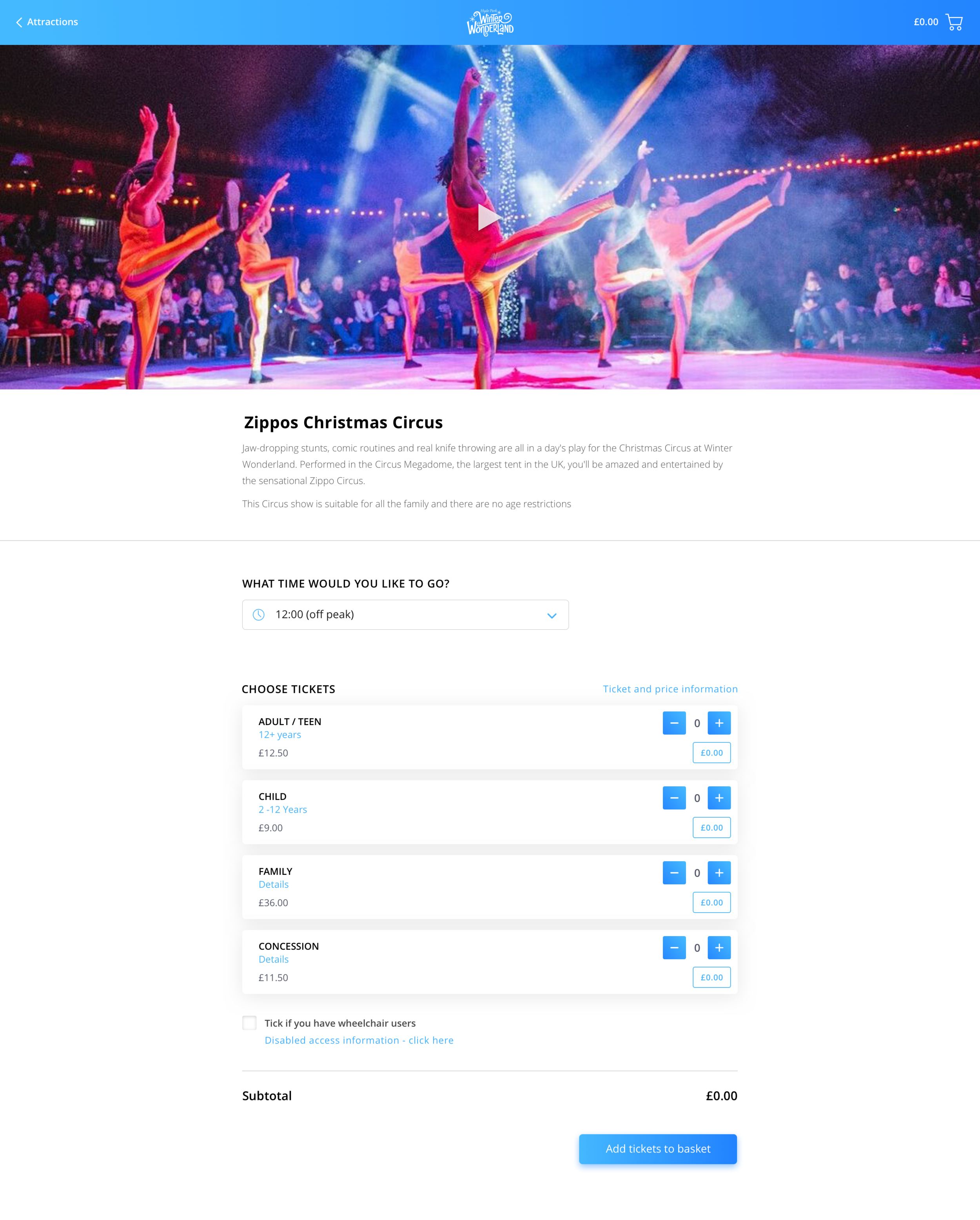The height and width of the screenshot is (1220, 980).
Task: Click the Child £0.00 total box
Action: (711, 827)
